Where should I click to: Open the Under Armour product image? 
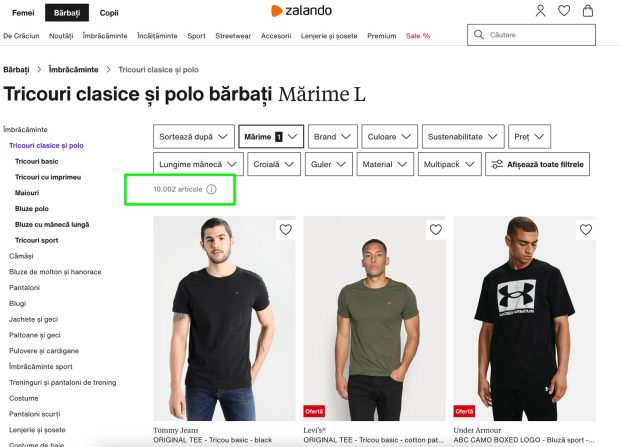coord(524,318)
